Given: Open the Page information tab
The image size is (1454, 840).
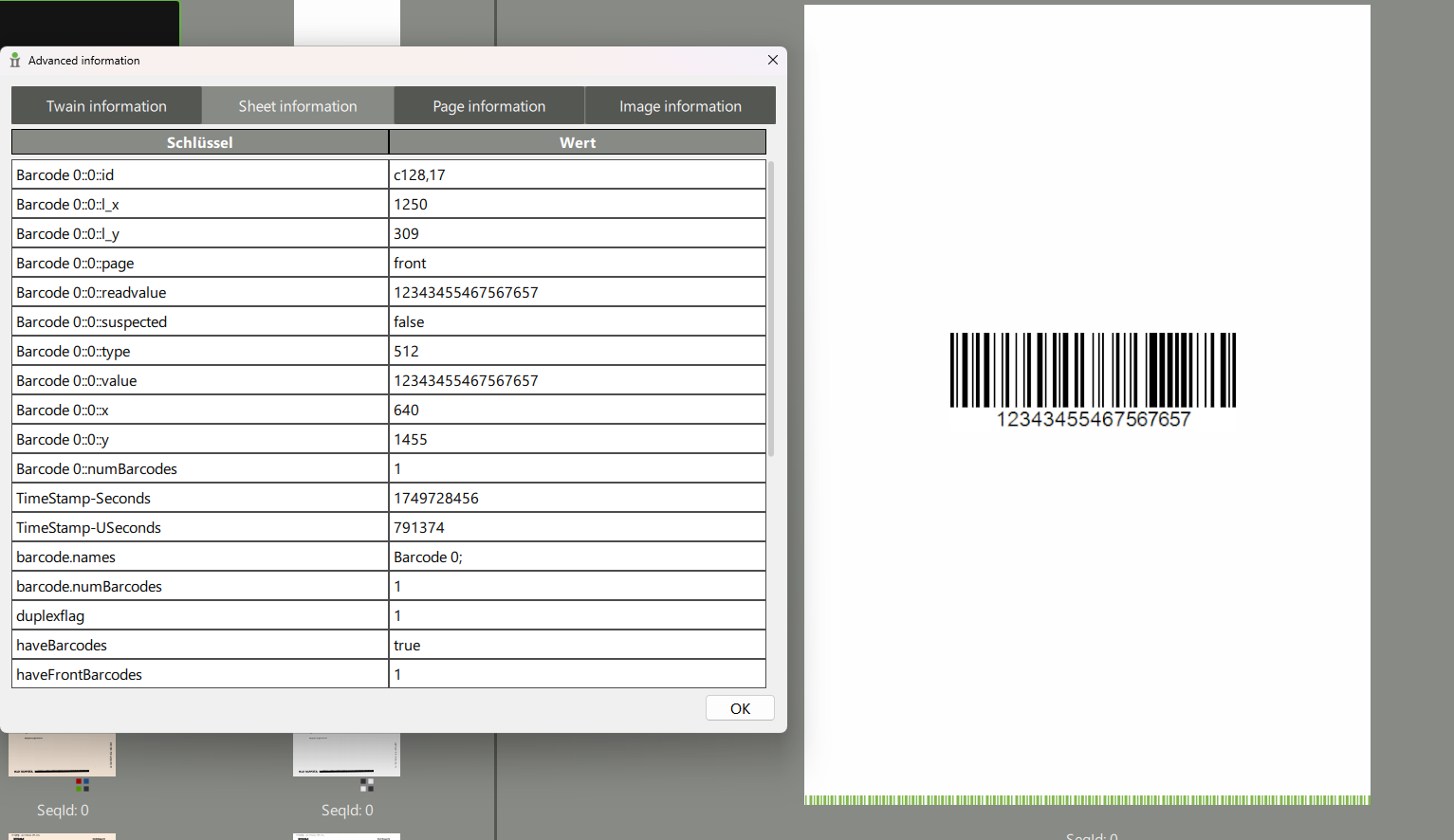Looking at the screenshot, I should pos(489,105).
